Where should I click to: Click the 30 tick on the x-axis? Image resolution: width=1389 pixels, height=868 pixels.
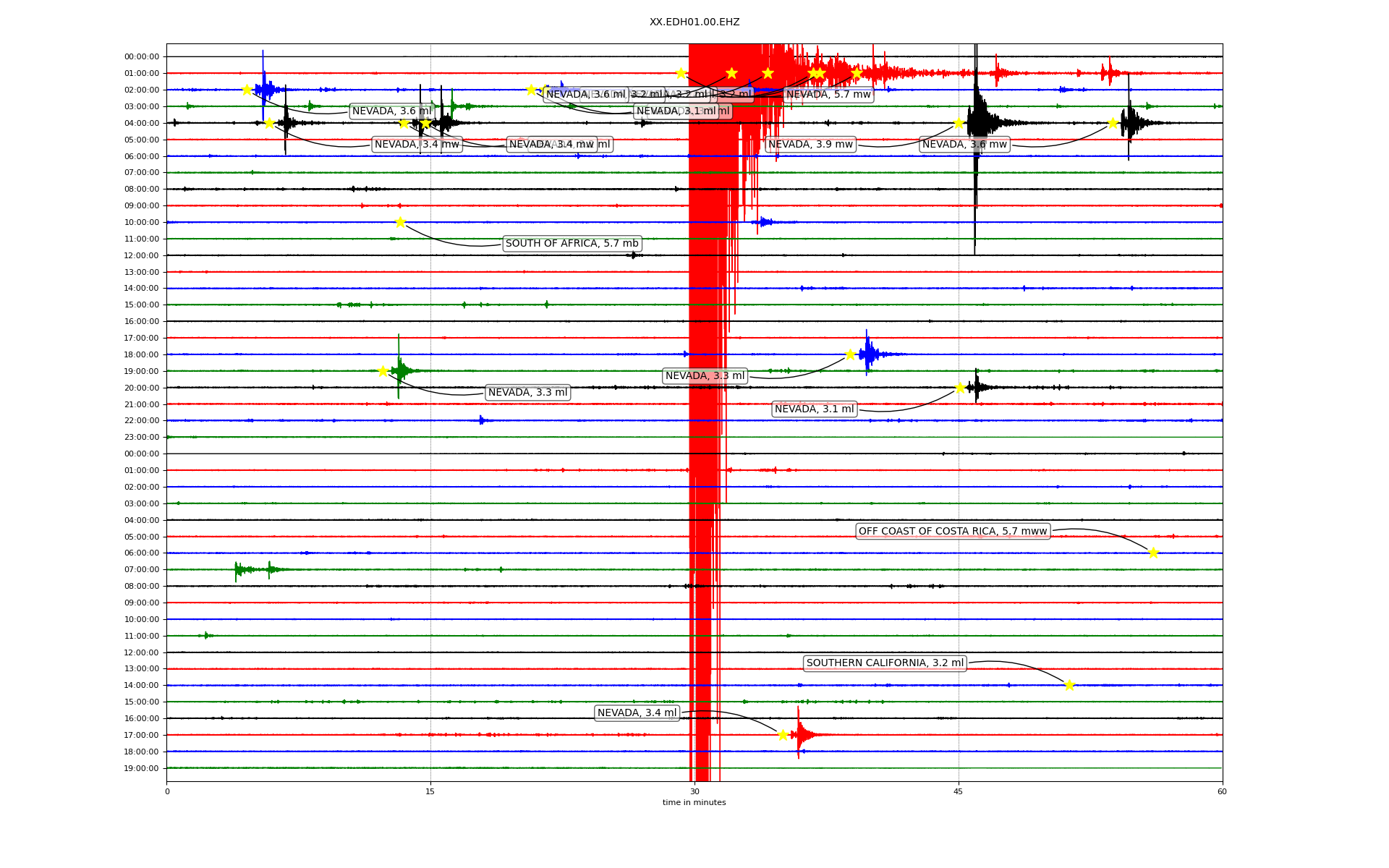(x=694, y=791)
